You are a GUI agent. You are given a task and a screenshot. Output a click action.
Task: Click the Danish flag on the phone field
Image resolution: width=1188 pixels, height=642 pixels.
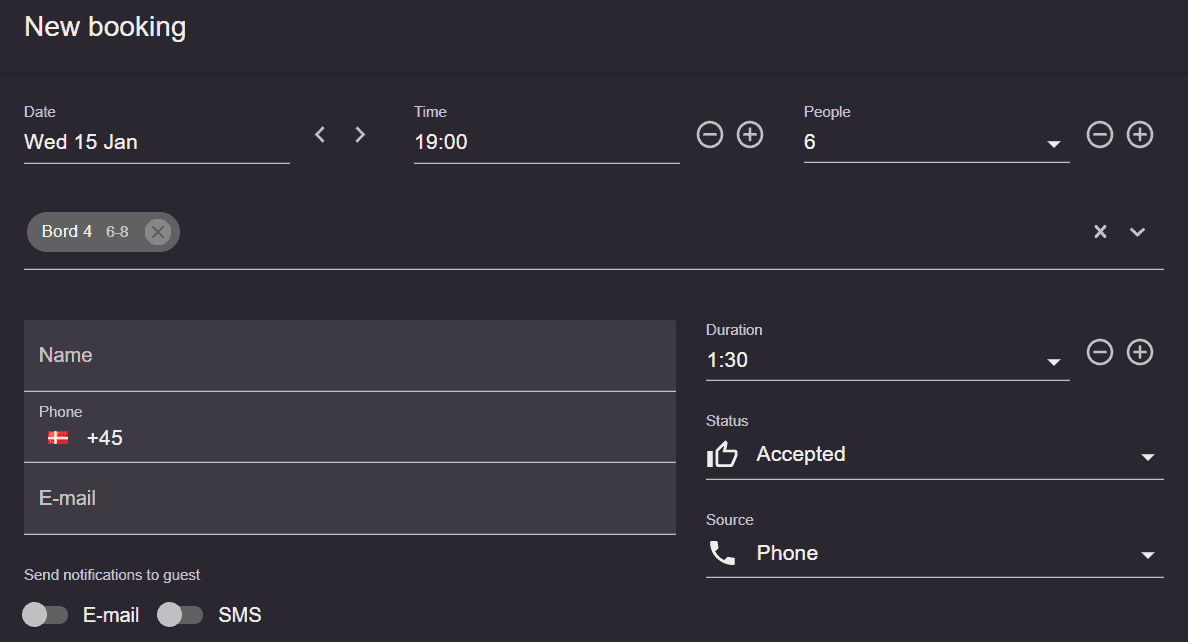(57, 437)
